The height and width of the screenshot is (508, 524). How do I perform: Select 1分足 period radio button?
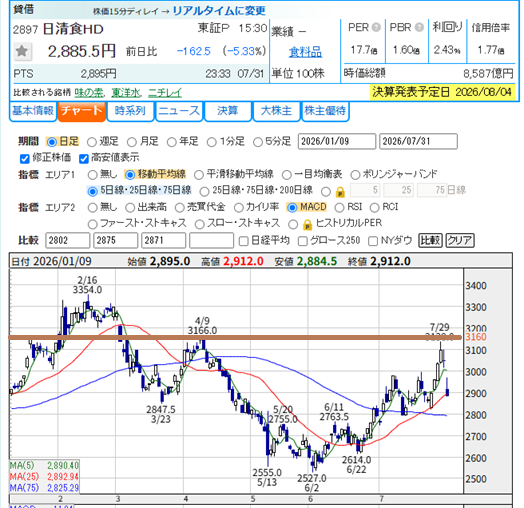pyautogui.click(x=211, y=142)
